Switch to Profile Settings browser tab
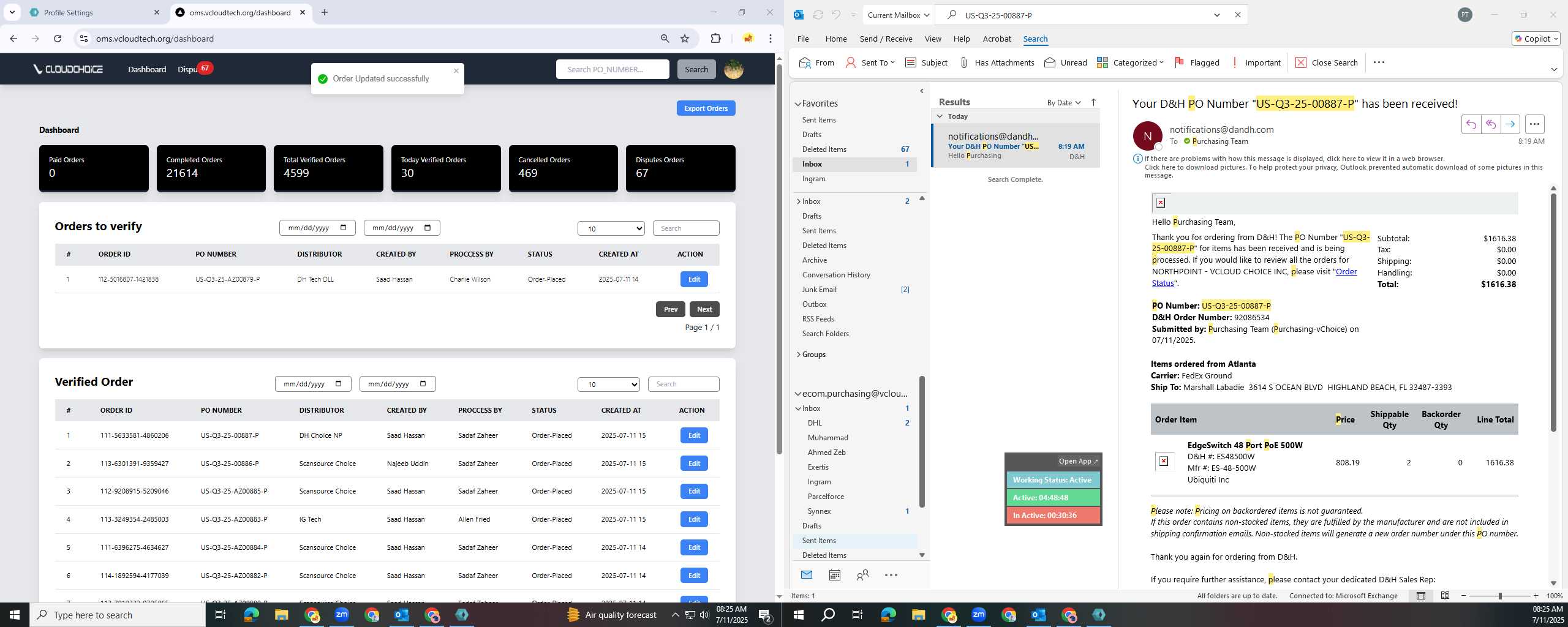 (93, 12)
